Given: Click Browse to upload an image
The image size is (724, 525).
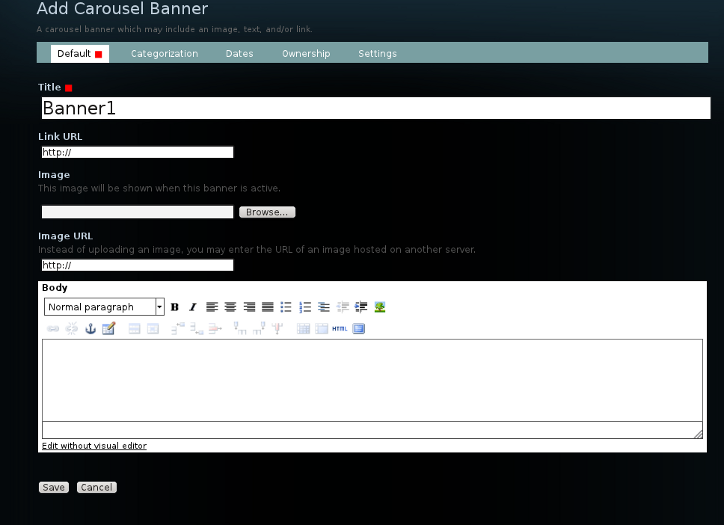Looking at the screenshot, I should [267, 212].
